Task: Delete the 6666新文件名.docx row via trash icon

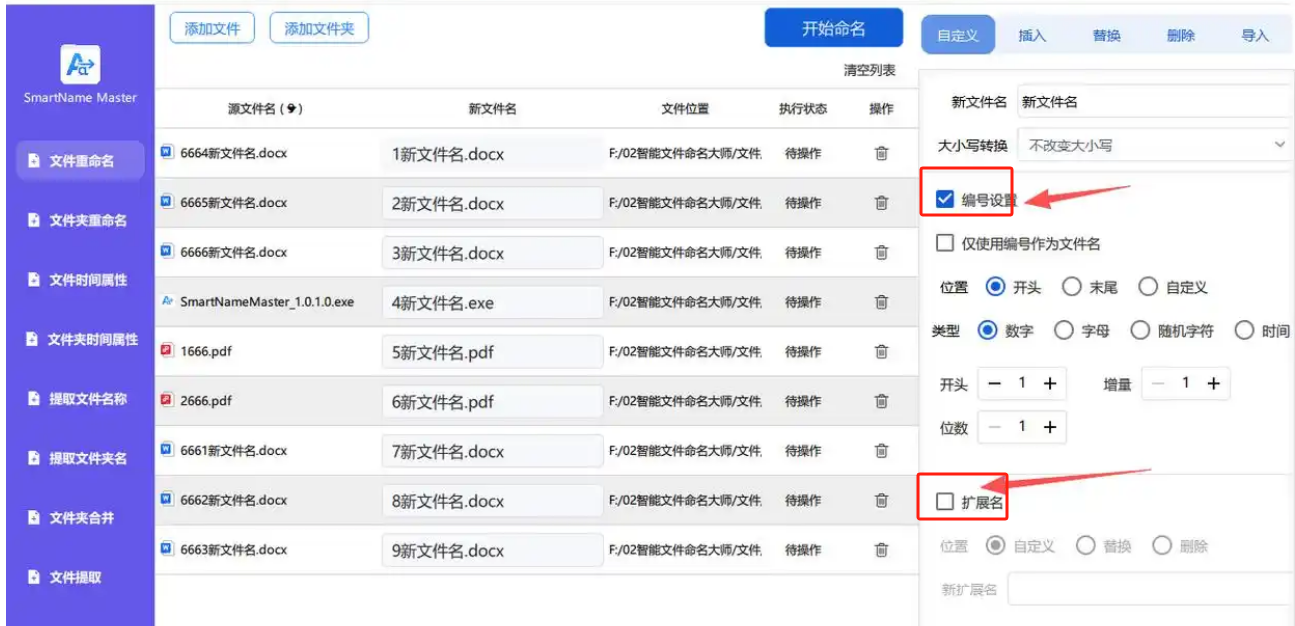Action: 881,252
